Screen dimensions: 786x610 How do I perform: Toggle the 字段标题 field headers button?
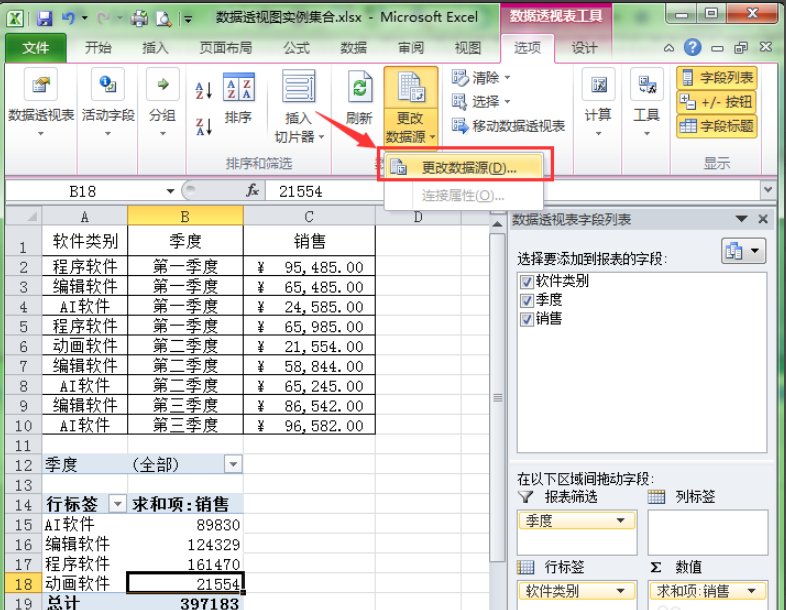click(x=717, y=126)
